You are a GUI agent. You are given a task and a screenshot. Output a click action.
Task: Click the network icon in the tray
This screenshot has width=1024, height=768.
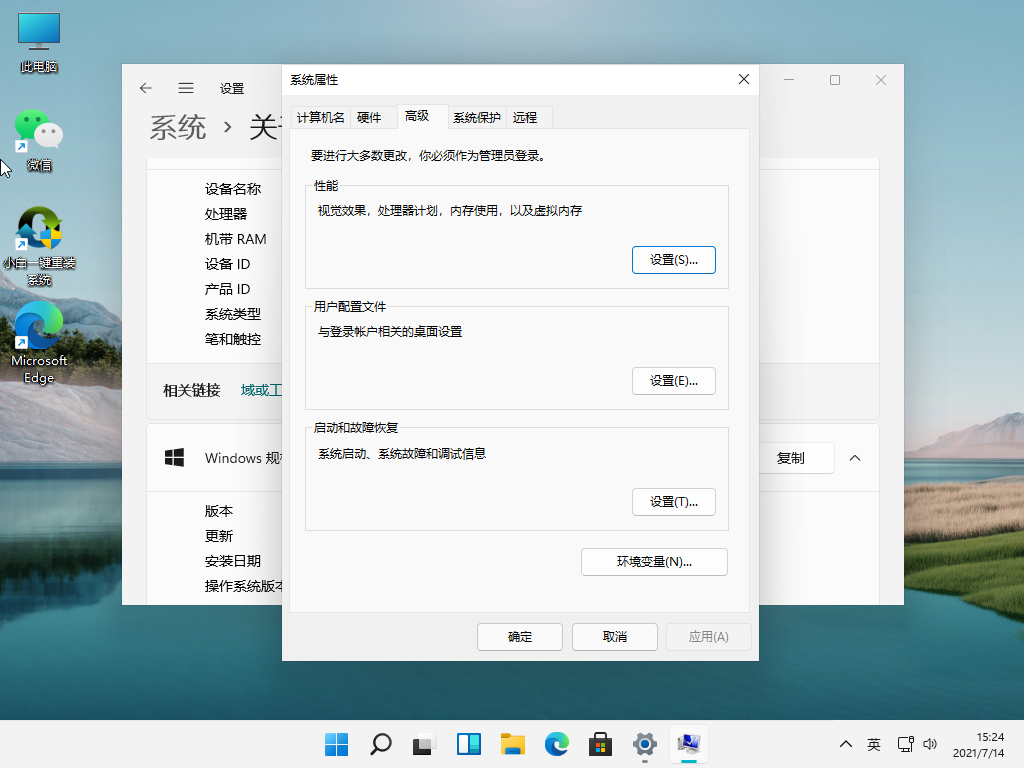click(903, 744)
